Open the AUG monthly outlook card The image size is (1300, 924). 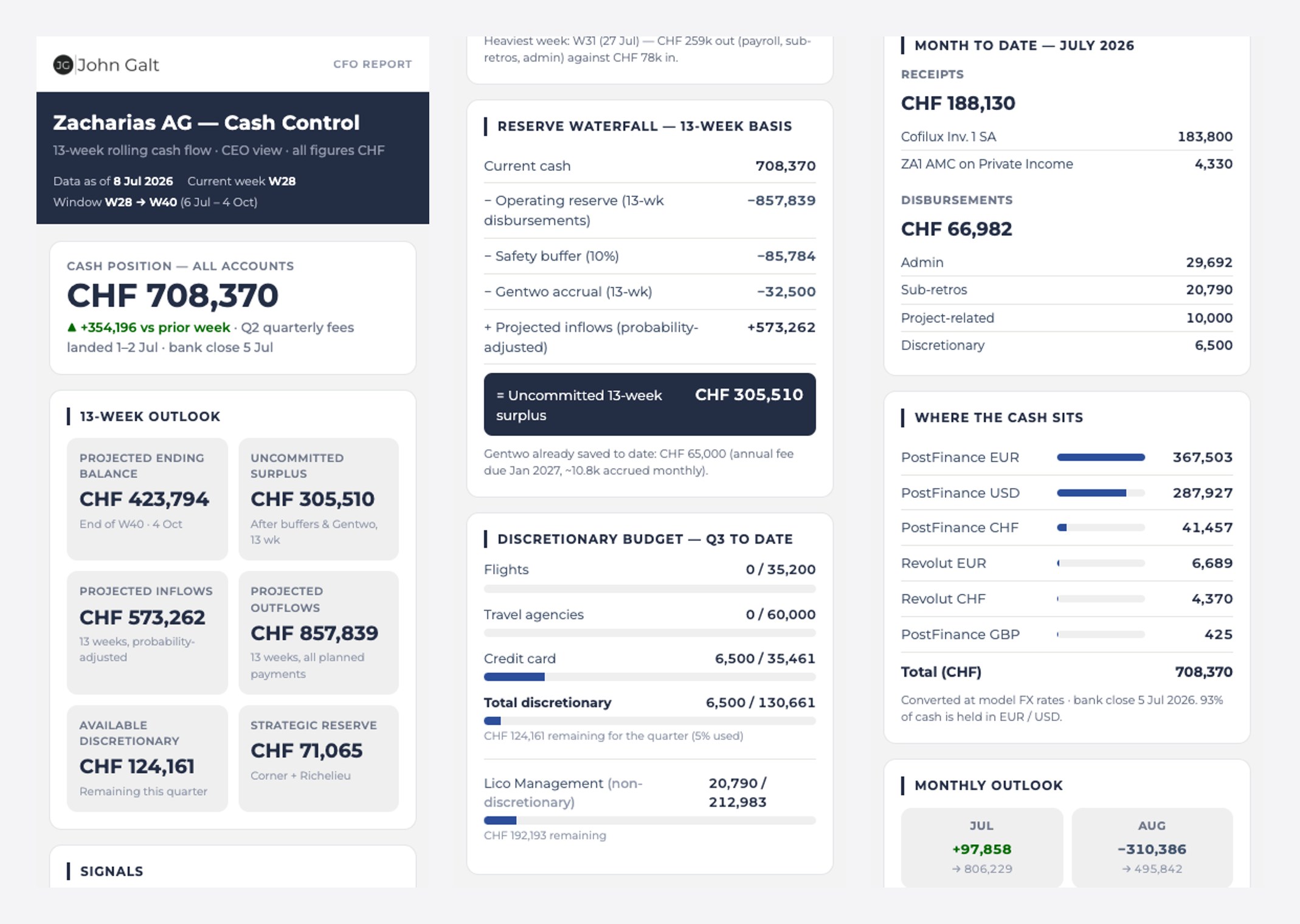[x=1152, y=847]
